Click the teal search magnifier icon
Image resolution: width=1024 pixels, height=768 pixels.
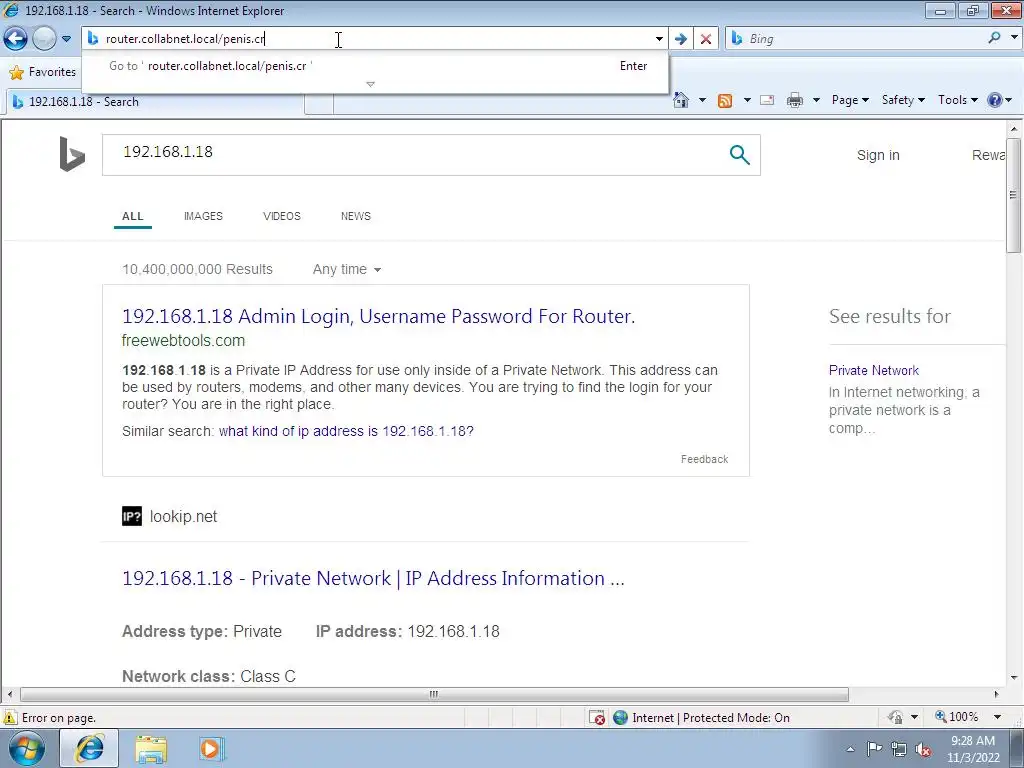(739, 155)
